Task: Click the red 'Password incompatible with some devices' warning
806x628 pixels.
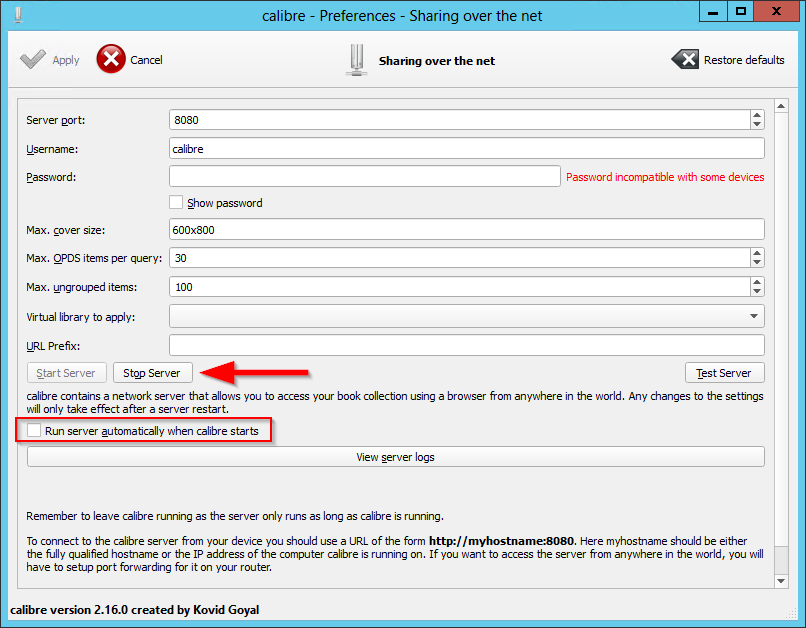Action: [665, 177]
